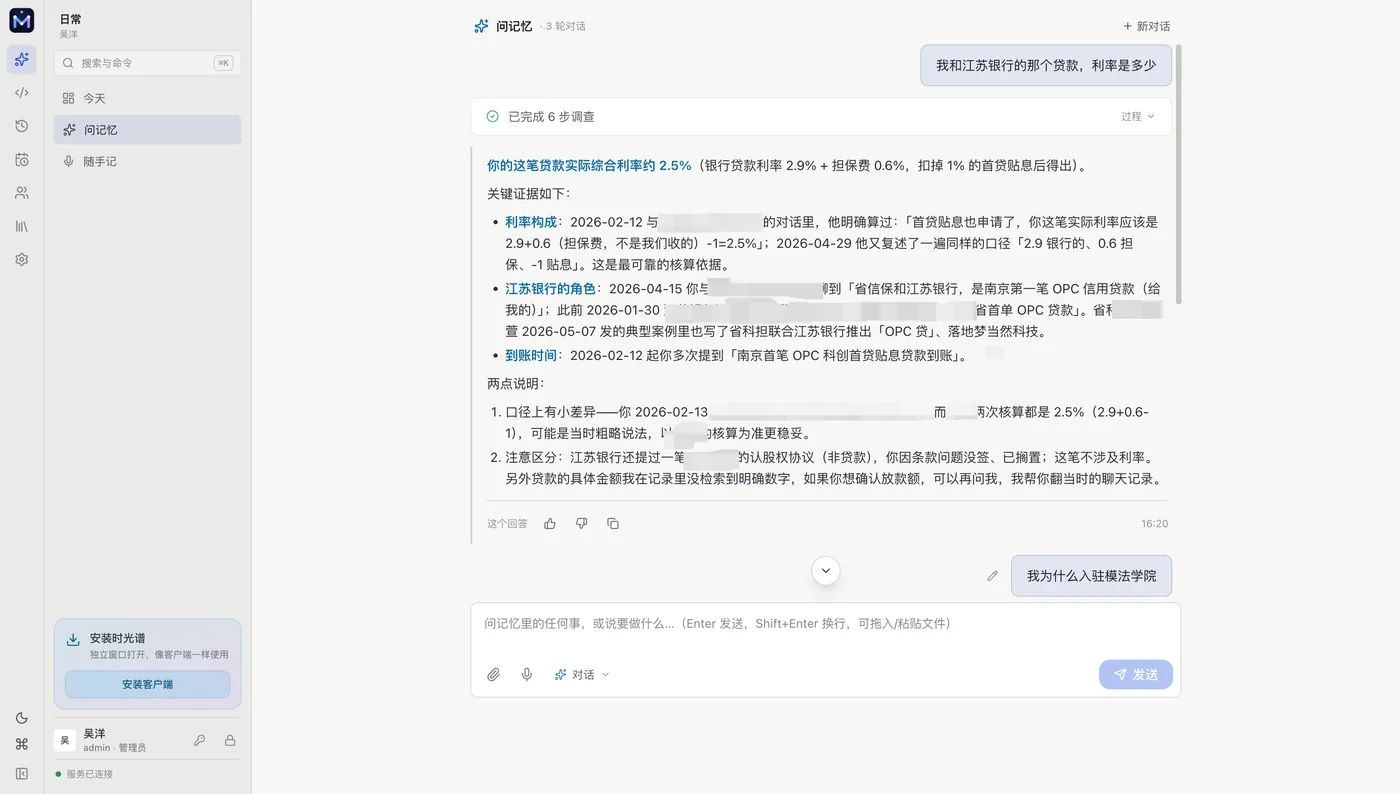Toggle dark mode moon icon
Image resolution: width=1400 pixels, height=794 pixels.
[22, 718]
